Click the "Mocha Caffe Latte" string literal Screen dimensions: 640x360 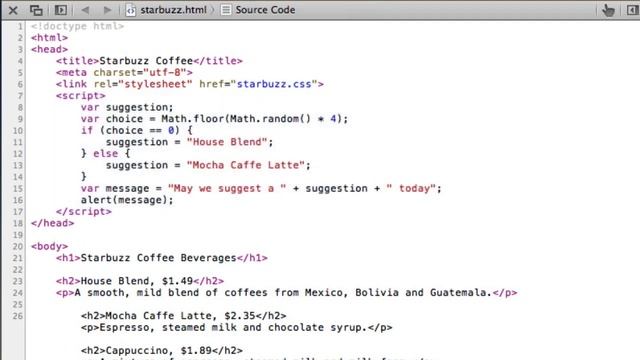click(x=245, y=165)
